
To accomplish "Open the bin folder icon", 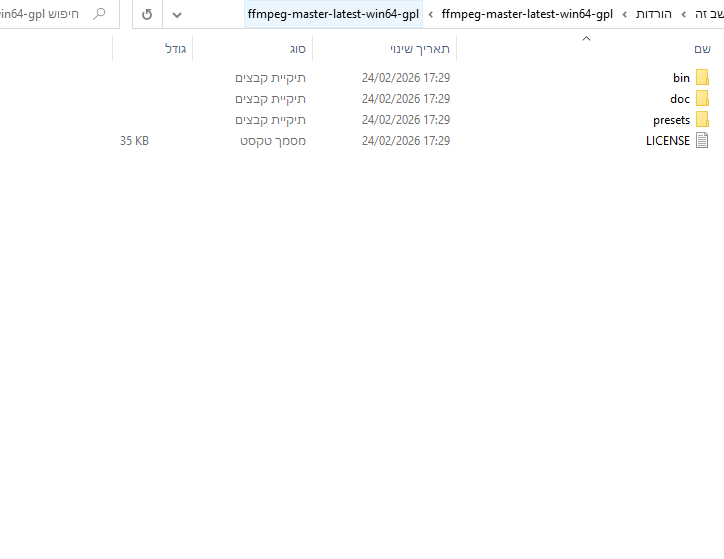I will click(x=702, y=78).
